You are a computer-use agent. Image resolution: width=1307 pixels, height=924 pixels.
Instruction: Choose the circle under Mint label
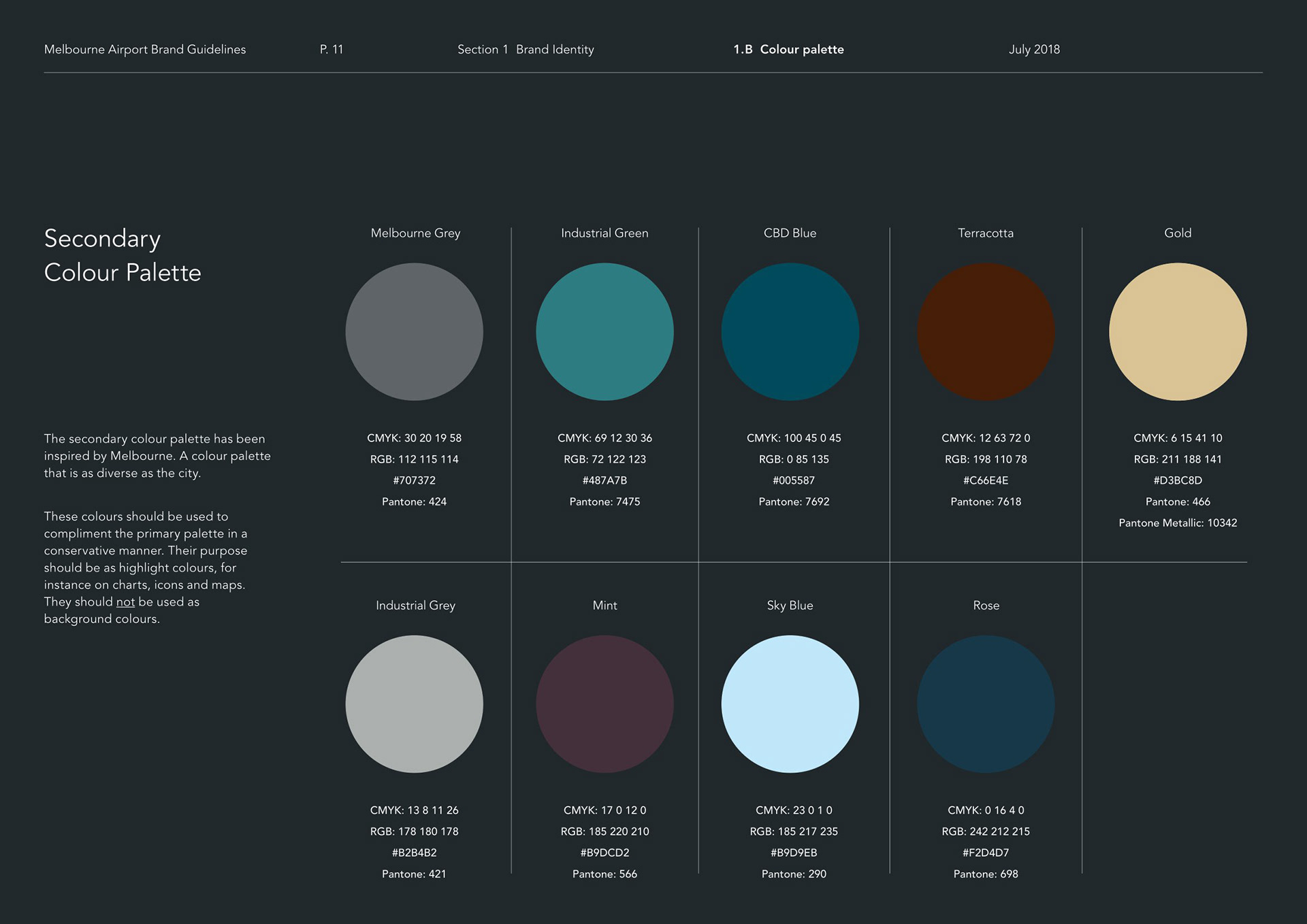point(604,704)
